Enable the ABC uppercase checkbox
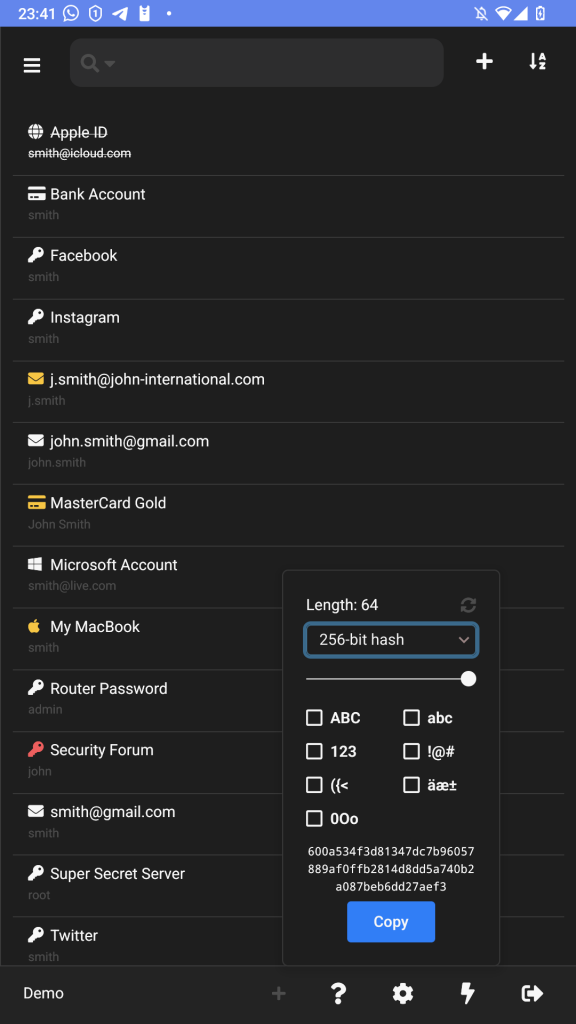Viewport: 576px width, 1024px height. pos(314,718)
